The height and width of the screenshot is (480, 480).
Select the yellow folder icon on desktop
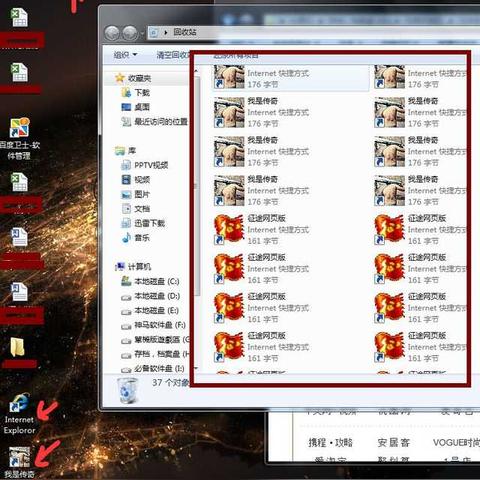[x=18, y=347]
